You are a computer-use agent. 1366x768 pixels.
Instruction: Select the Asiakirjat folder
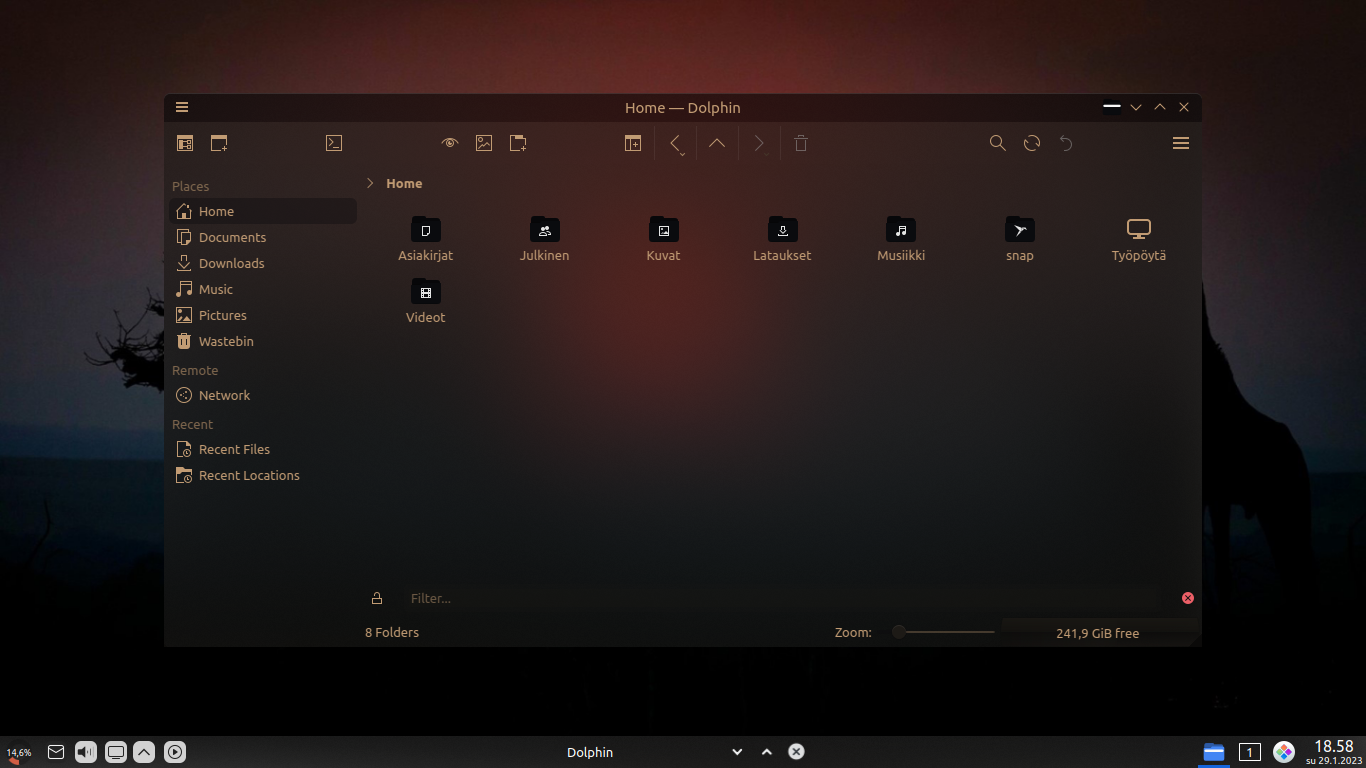point(426,239)
